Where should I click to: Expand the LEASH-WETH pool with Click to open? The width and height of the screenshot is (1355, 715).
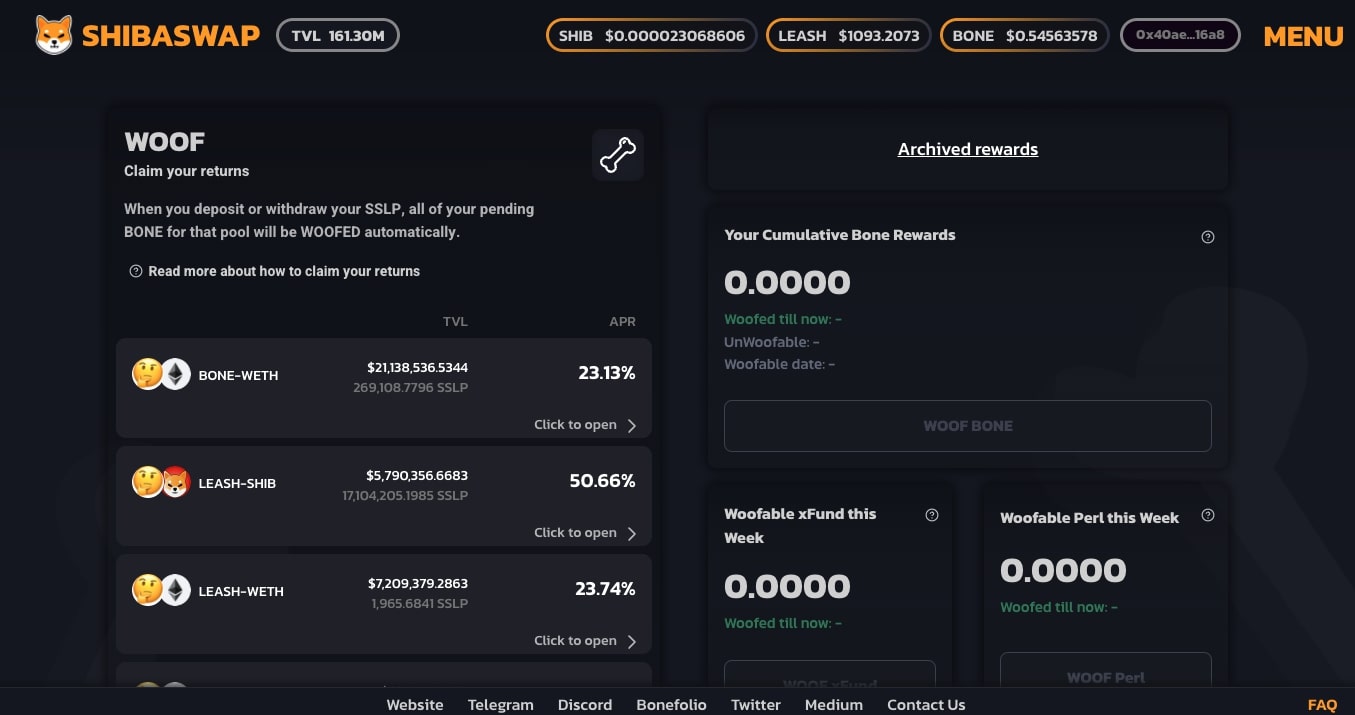click(585, 641)
